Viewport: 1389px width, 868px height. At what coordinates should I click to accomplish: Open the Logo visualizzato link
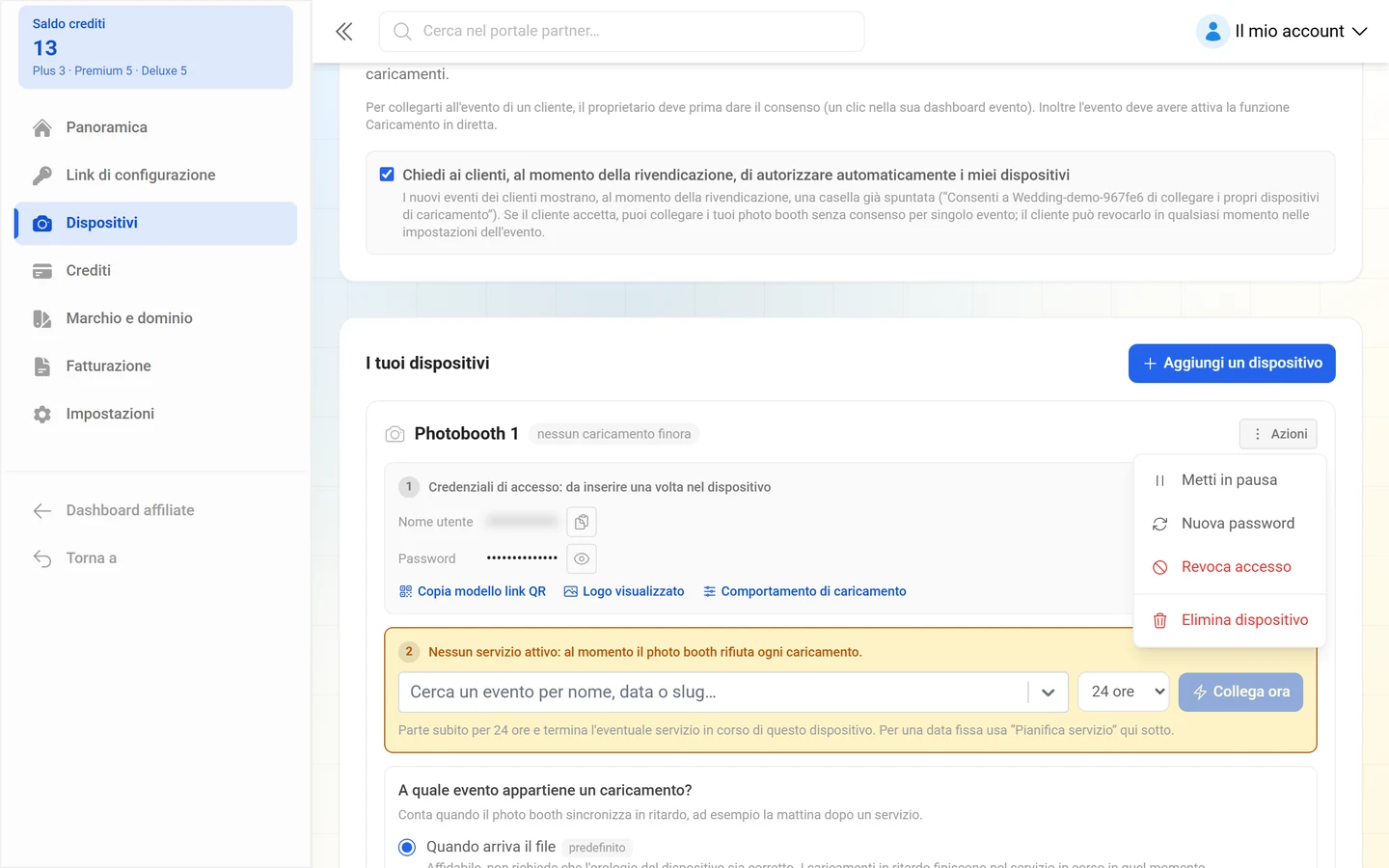point(624,591)
